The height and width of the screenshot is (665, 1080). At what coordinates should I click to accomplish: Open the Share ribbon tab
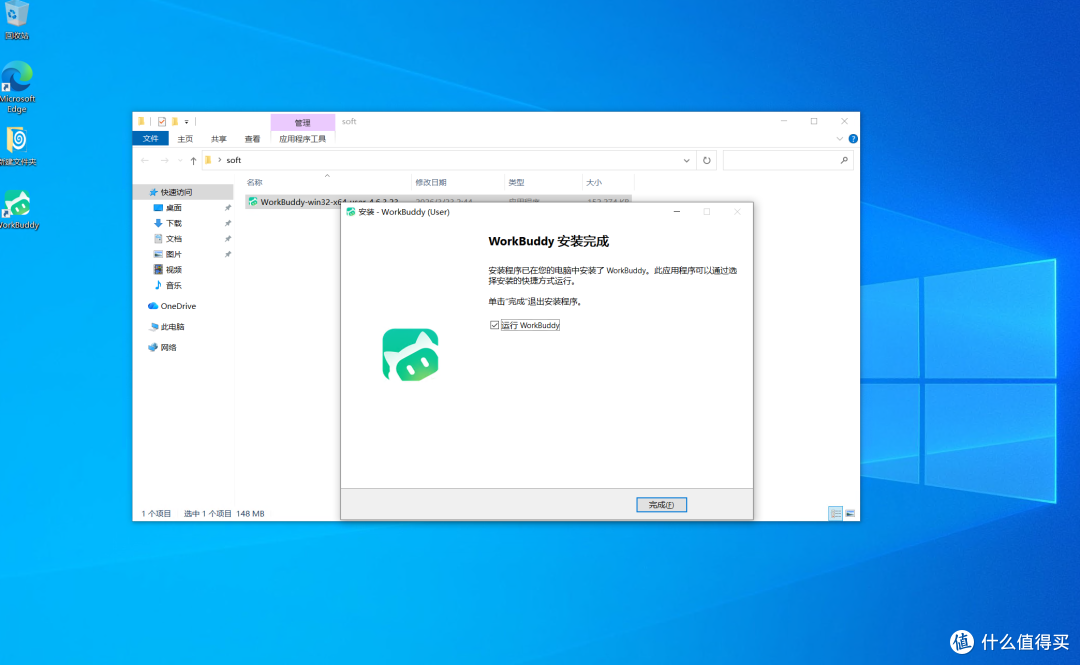(x=218, y=139)
